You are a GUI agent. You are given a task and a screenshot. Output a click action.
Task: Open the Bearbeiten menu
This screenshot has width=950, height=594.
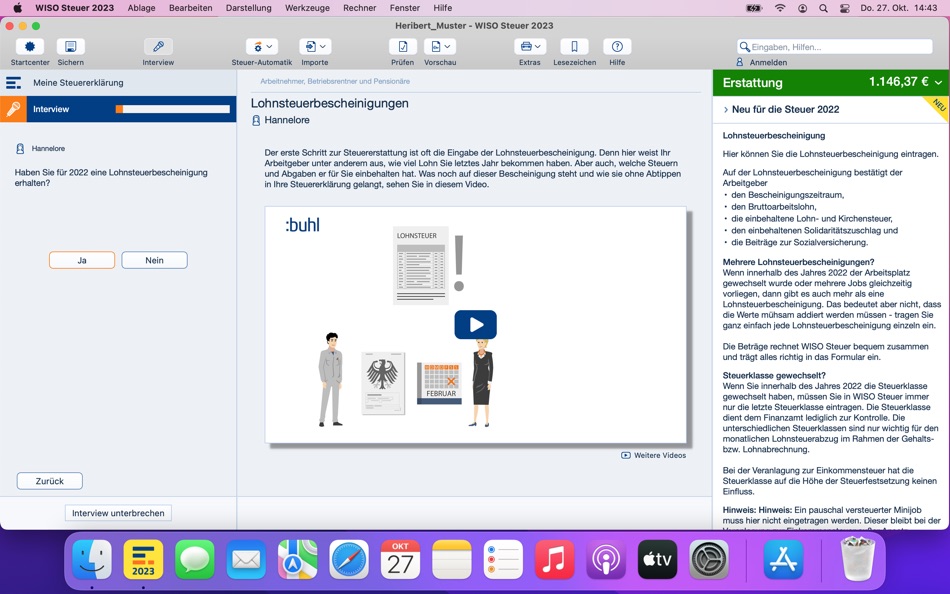pos(191,8)
